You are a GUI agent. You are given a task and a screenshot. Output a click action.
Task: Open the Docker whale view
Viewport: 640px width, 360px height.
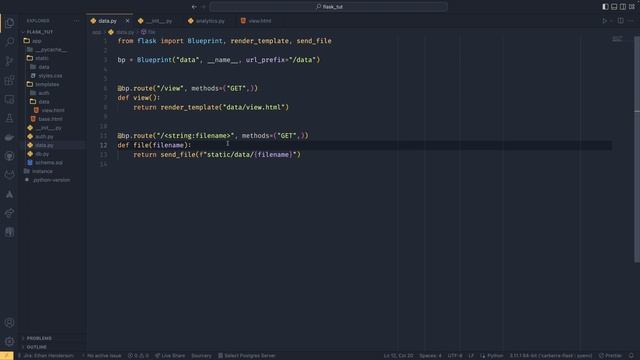[9, 138]
